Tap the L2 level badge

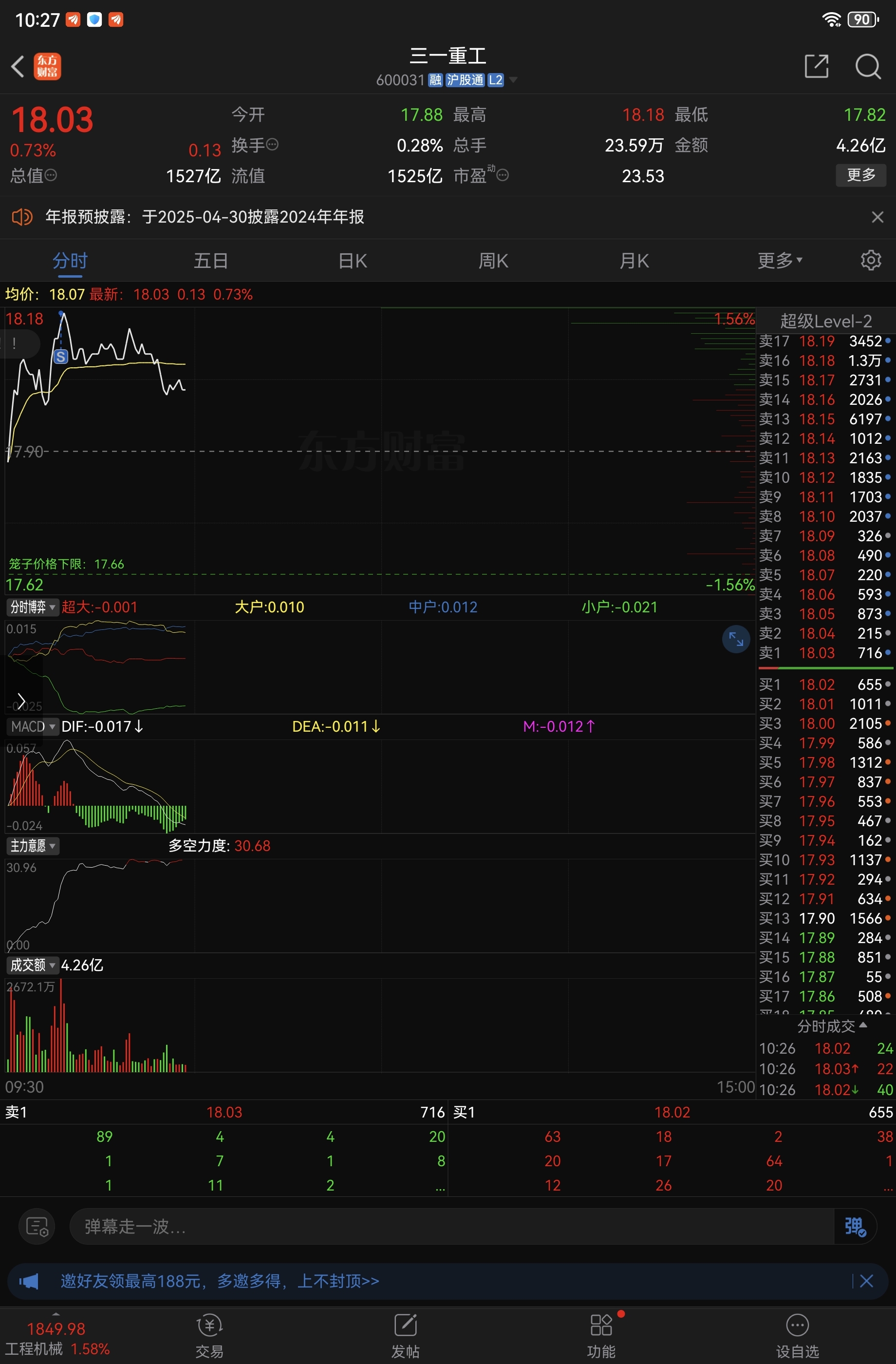[x=496, y=80]
